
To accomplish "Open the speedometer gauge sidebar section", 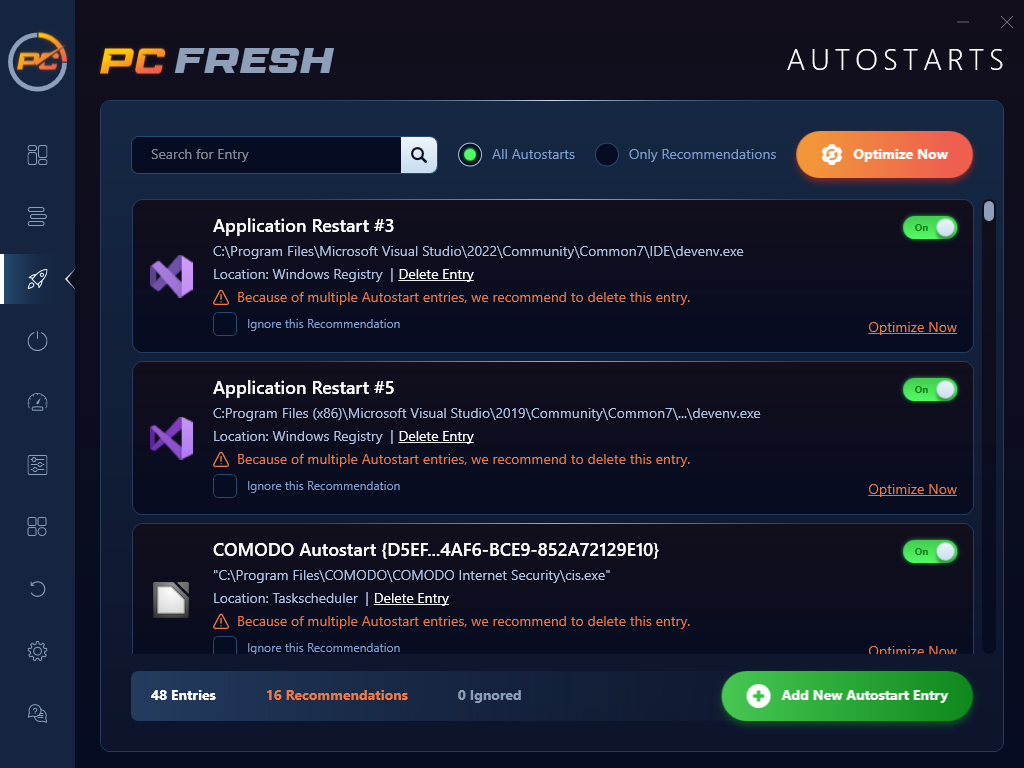I will (x=37, y=403).
